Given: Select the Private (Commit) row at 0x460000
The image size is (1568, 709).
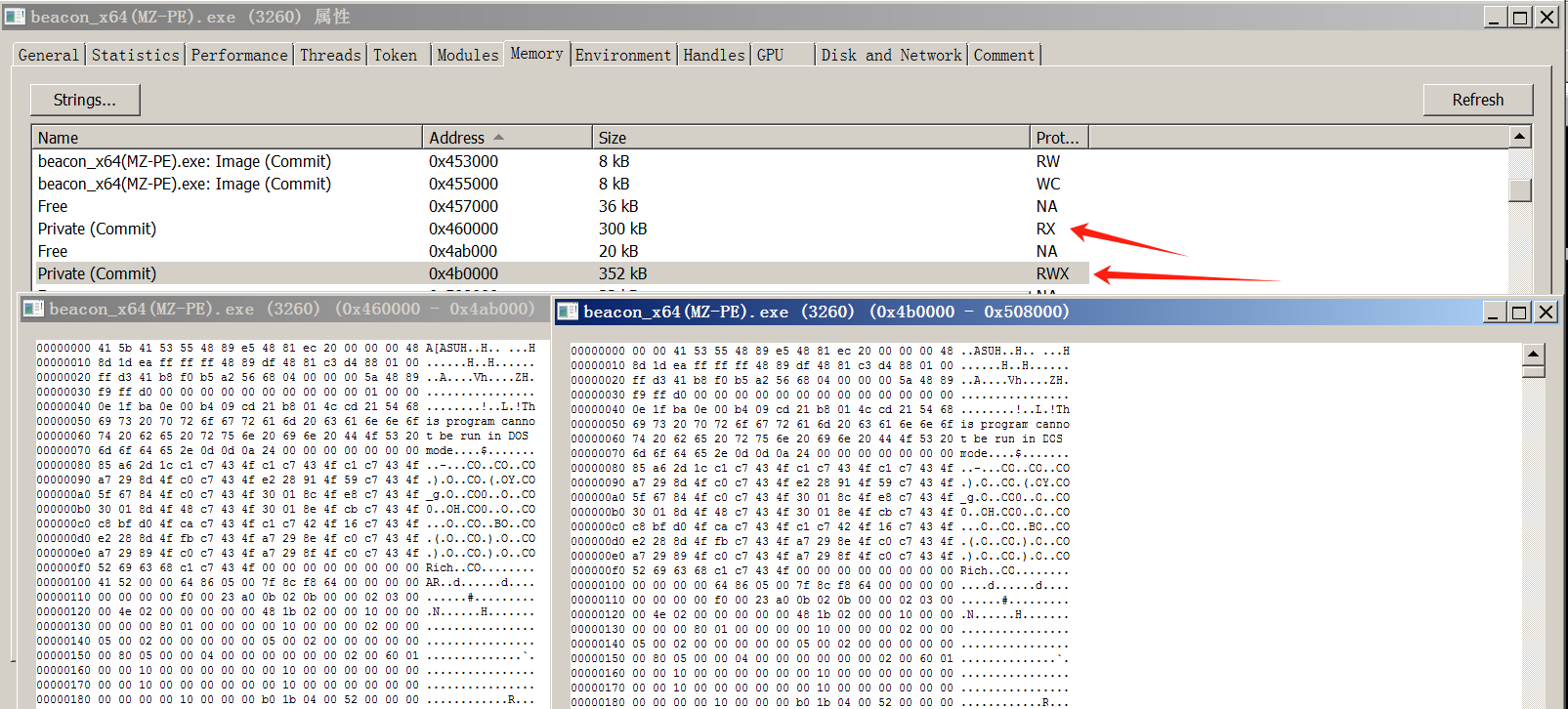Looking at the screenshot, I should point(97,229).
